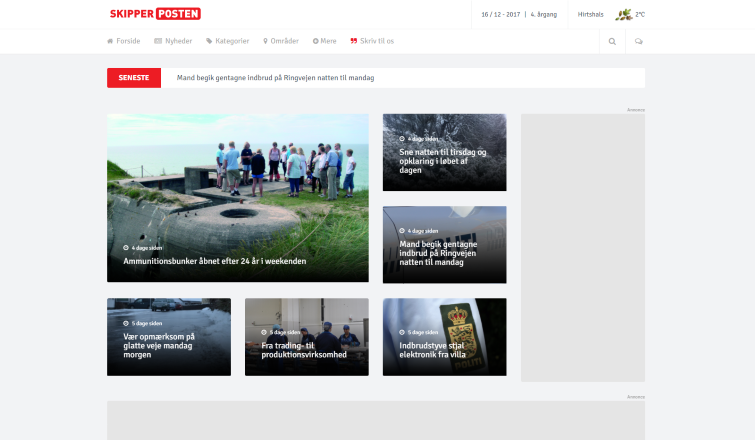
Task: Click clock icon on Ammunitionsbunker article
Action: click(126, 248)
